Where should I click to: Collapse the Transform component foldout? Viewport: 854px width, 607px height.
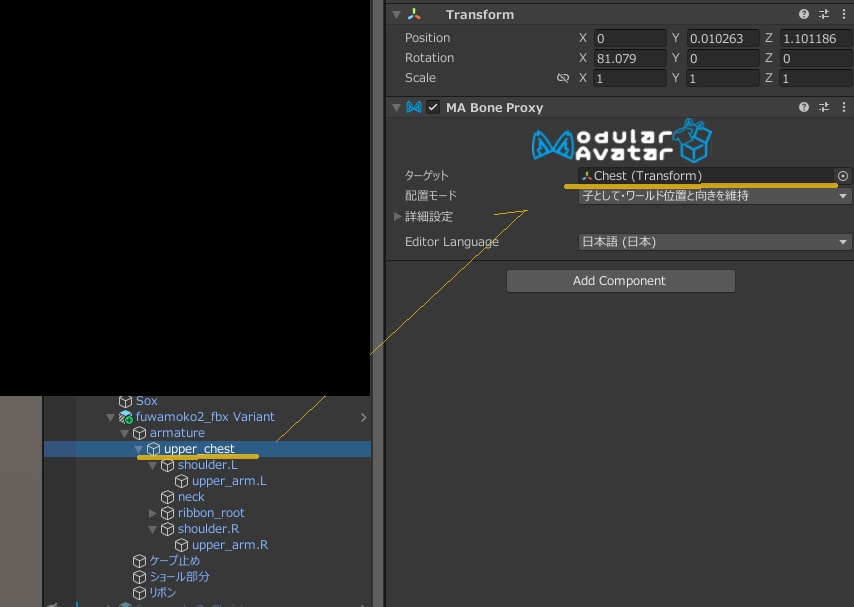pos(396,15)
